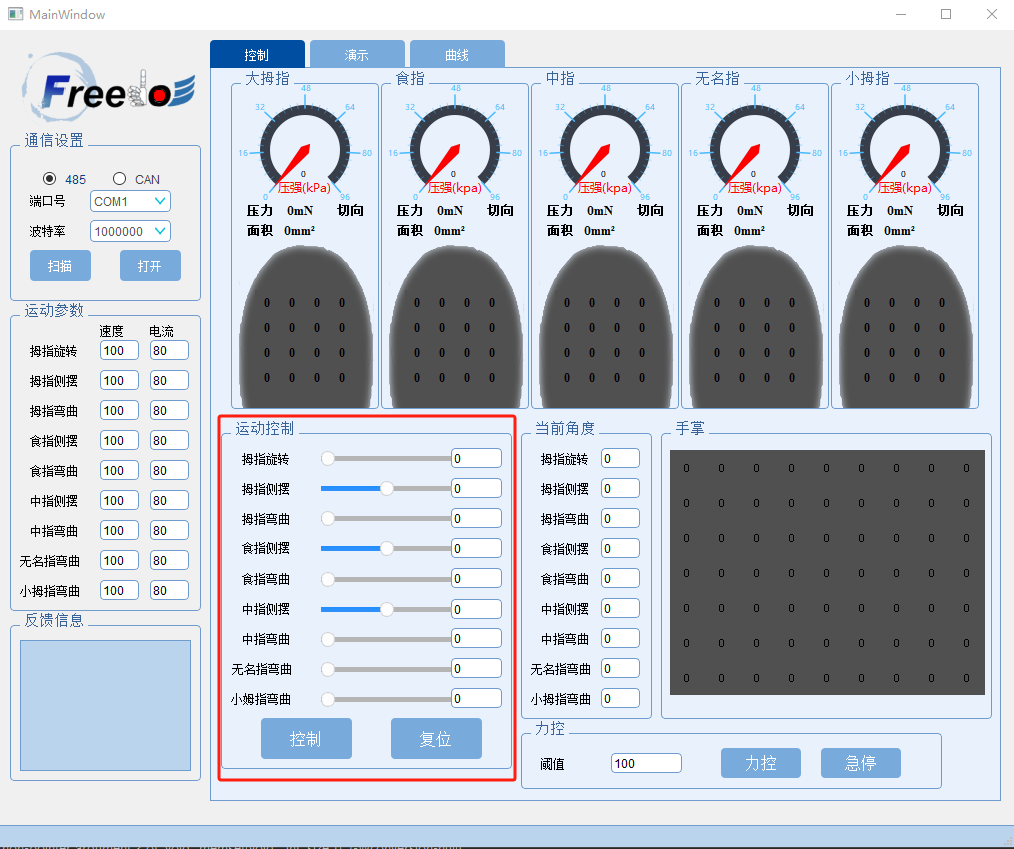Click the 小拇指弯曲 current angle field
The image size is (1014, 849).
[620, 698]
